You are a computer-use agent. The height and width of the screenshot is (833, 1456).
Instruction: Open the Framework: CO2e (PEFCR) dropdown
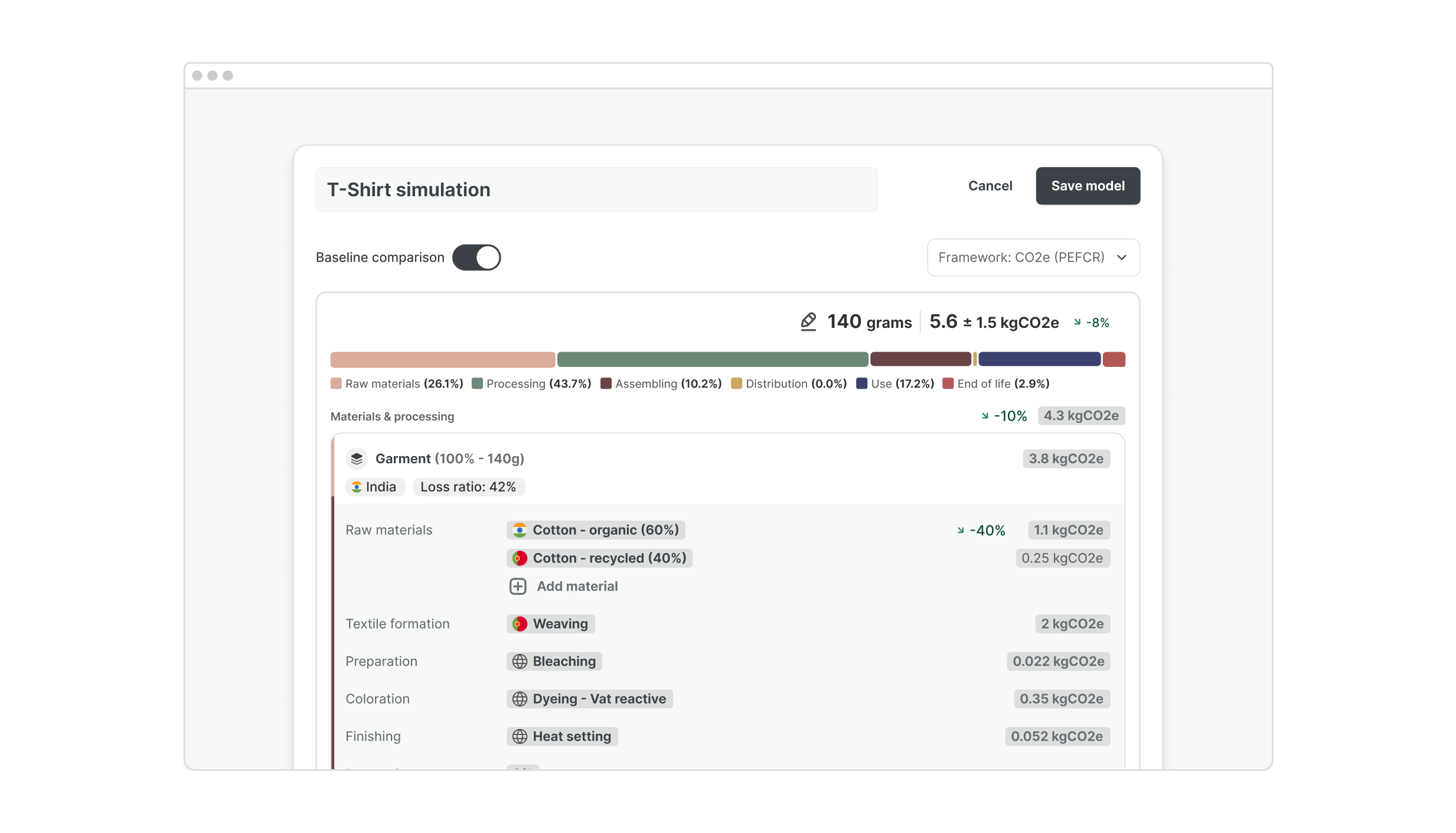(x=1033, y=258)
